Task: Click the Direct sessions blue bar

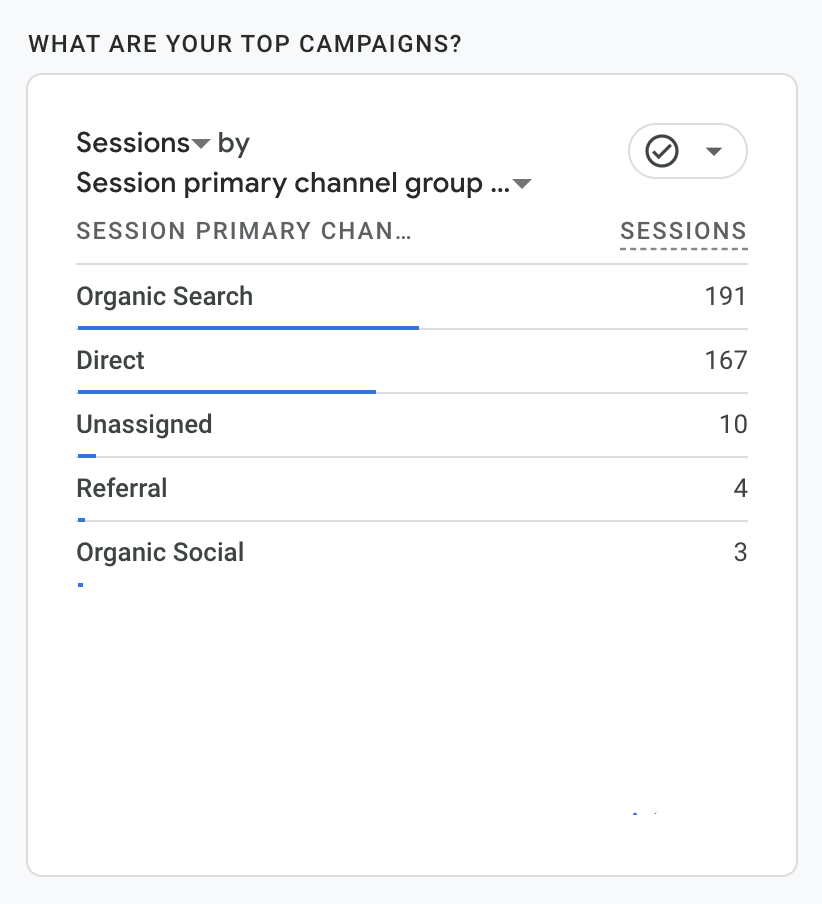Action: click(x=226, y=391)
